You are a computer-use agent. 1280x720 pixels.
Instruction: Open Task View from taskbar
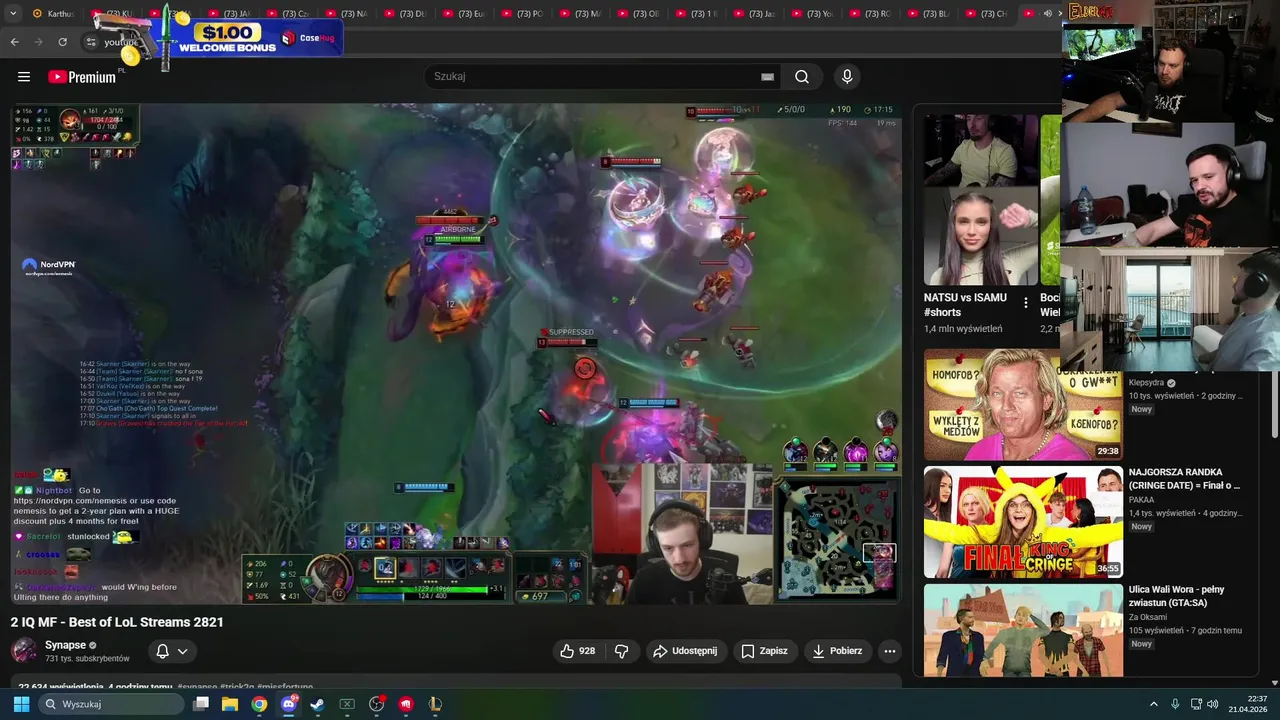click(x=201, y=704)
